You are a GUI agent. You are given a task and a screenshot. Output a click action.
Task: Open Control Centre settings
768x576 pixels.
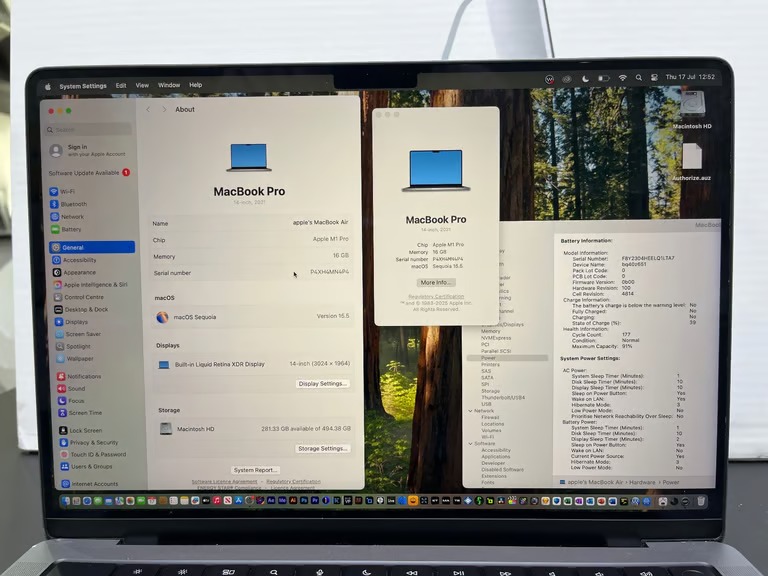click(78, 297)
